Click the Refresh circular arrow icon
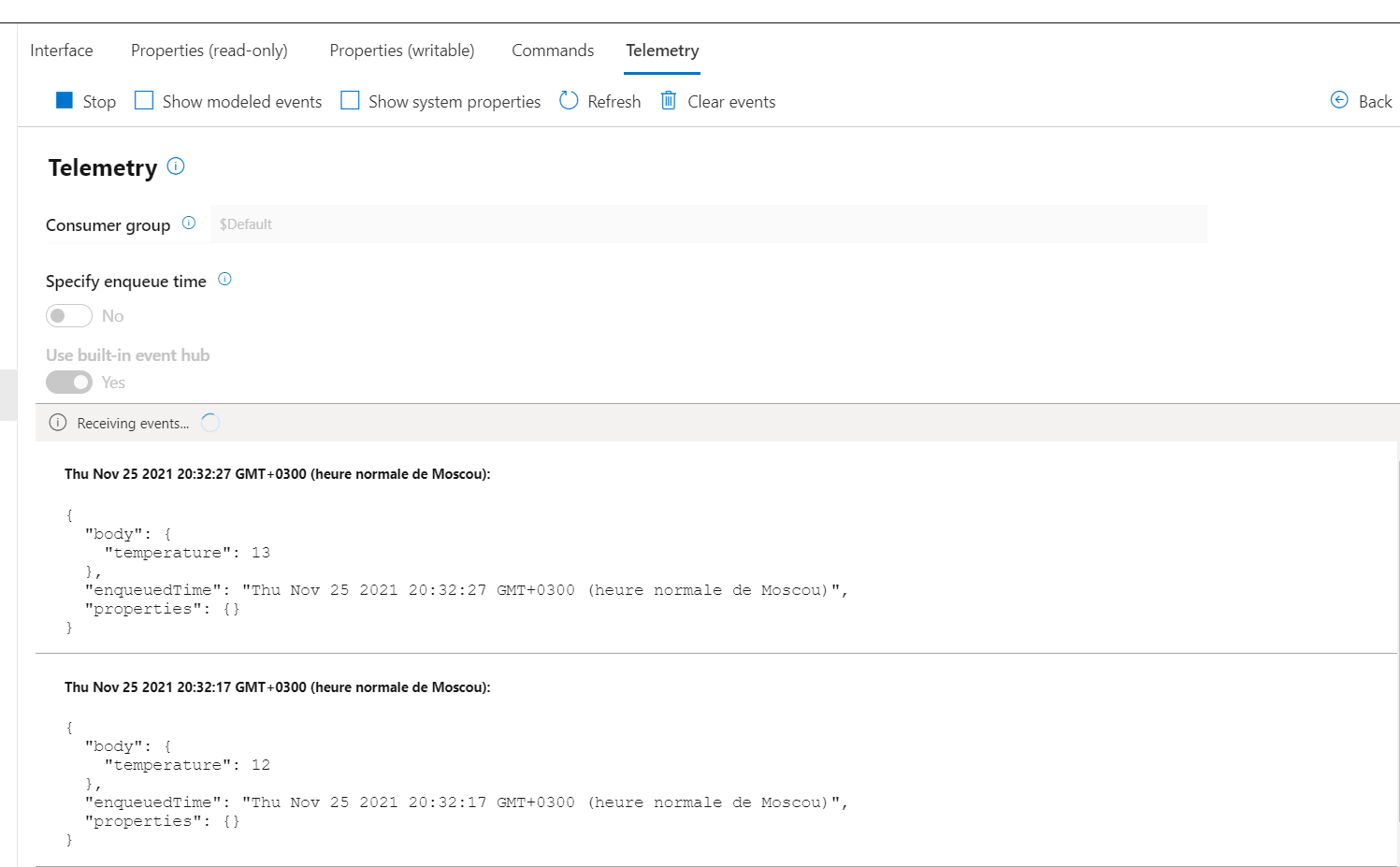The width and height of the screenshot is (1400, 867). (569, 100)
